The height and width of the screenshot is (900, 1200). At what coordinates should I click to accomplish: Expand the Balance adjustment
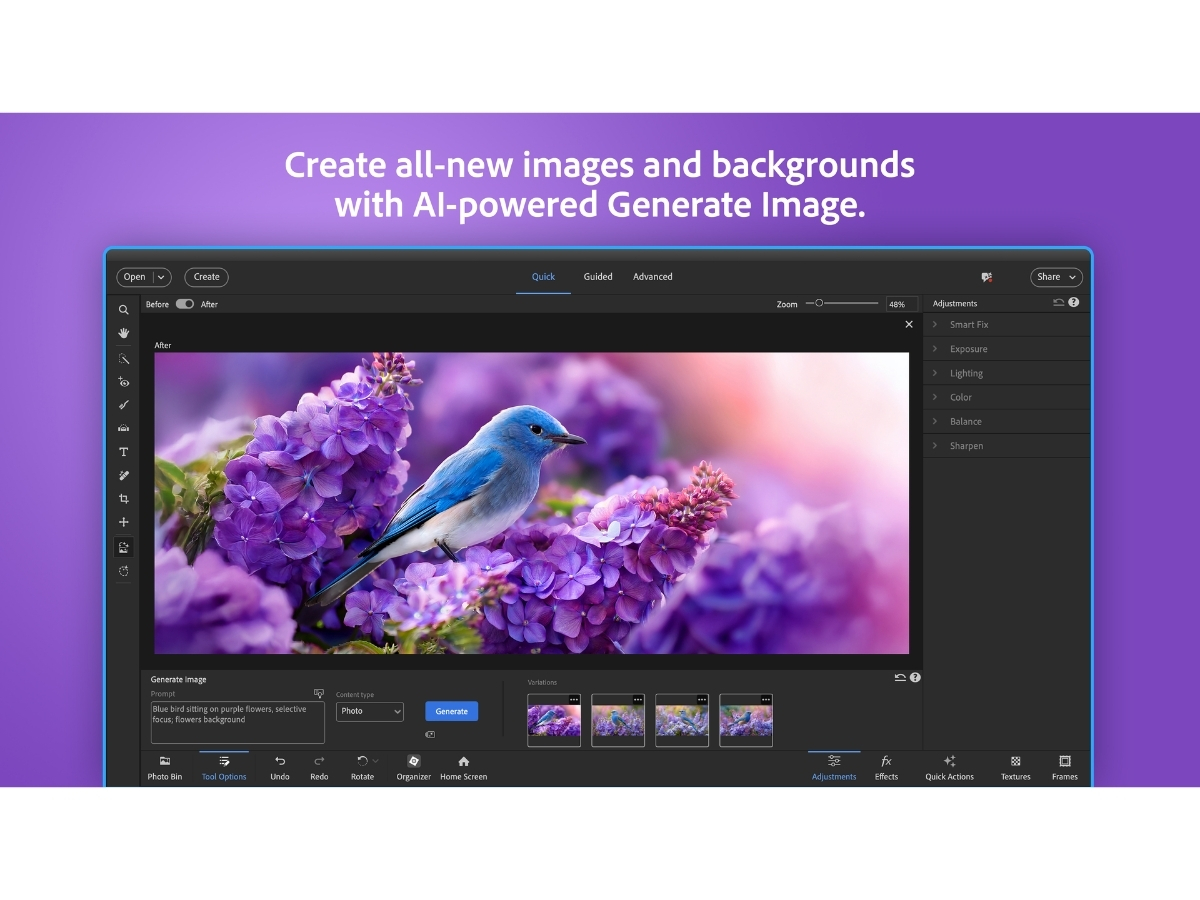(1006, 421)
